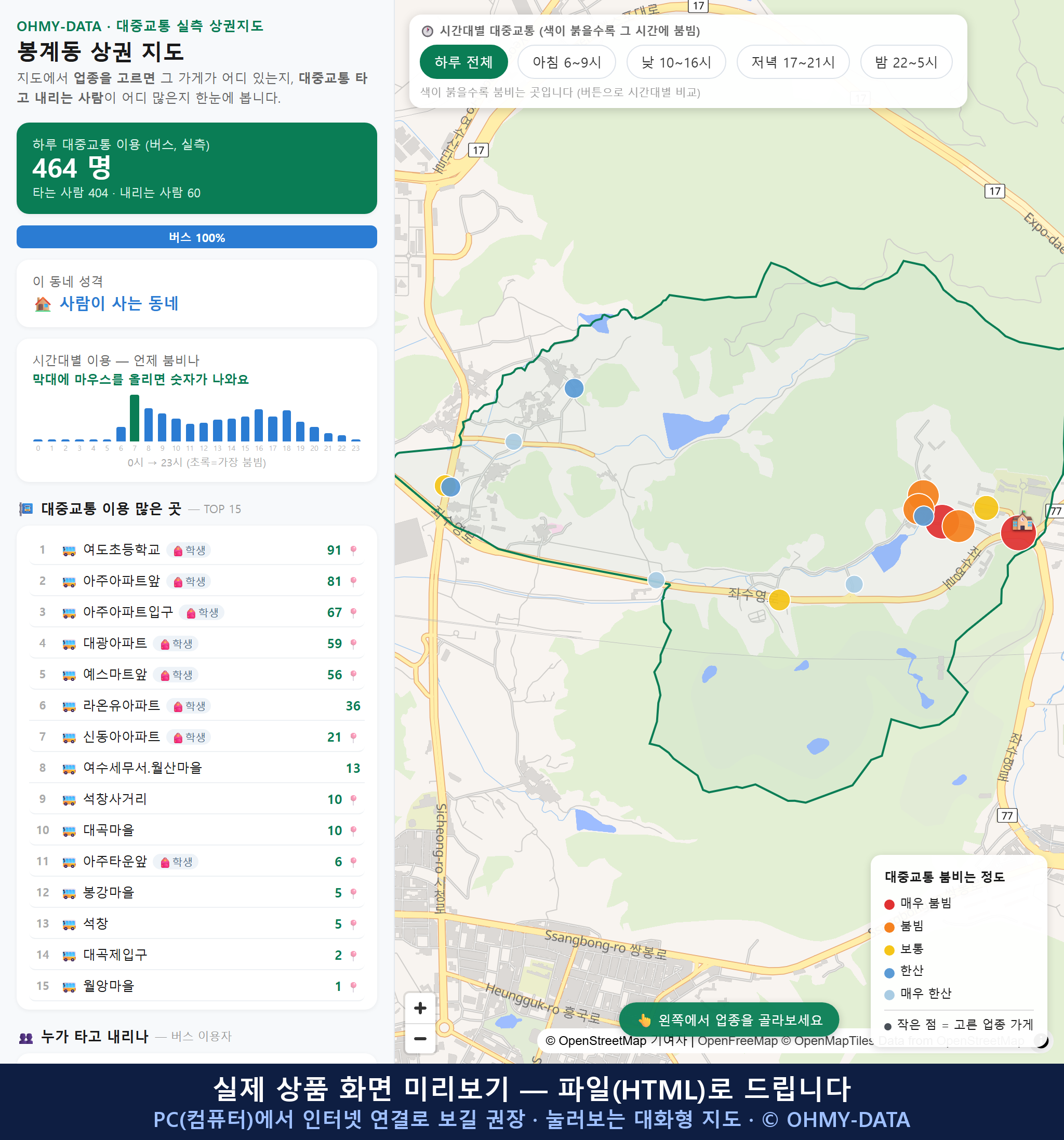Viewport: 1064px width, 1140px height.
Task: Click the location pin for 대광아파트
Action: pos(353,643)
